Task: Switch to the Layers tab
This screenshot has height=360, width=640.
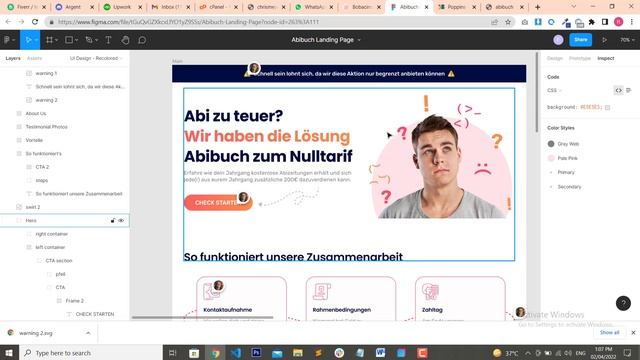Action: pos(13,58)
